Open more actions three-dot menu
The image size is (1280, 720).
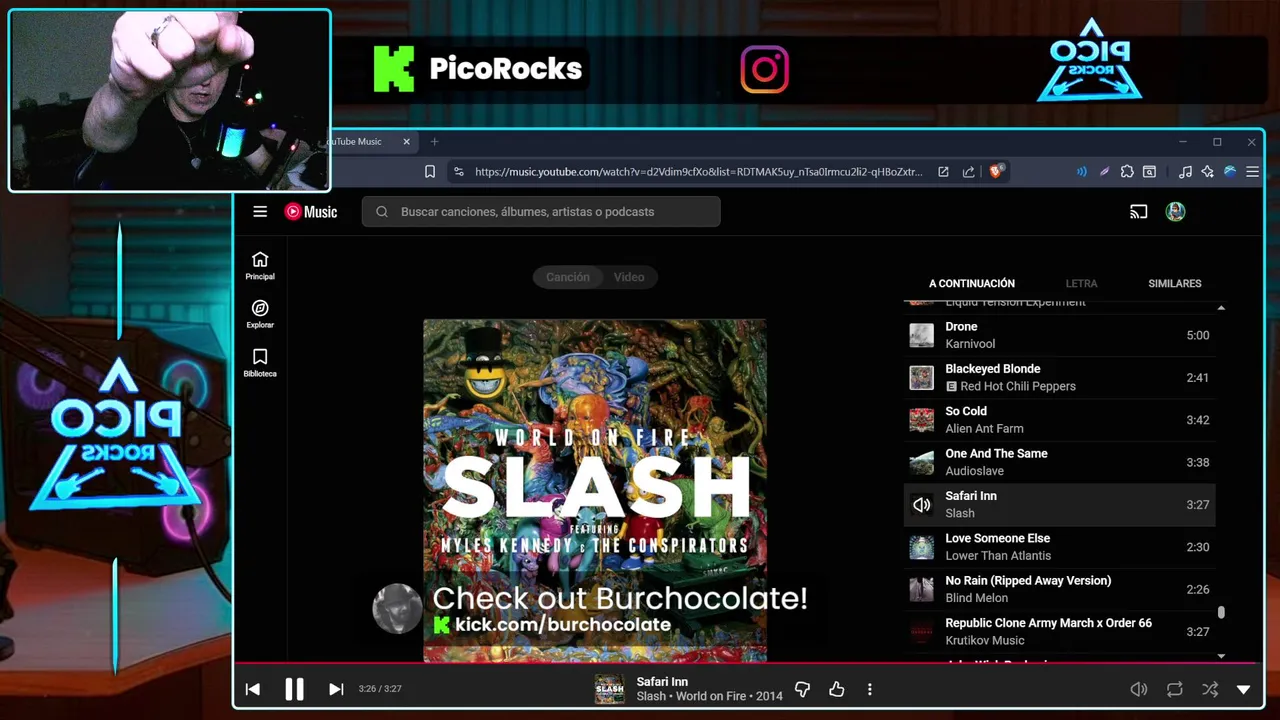click(x=870, y=689)
